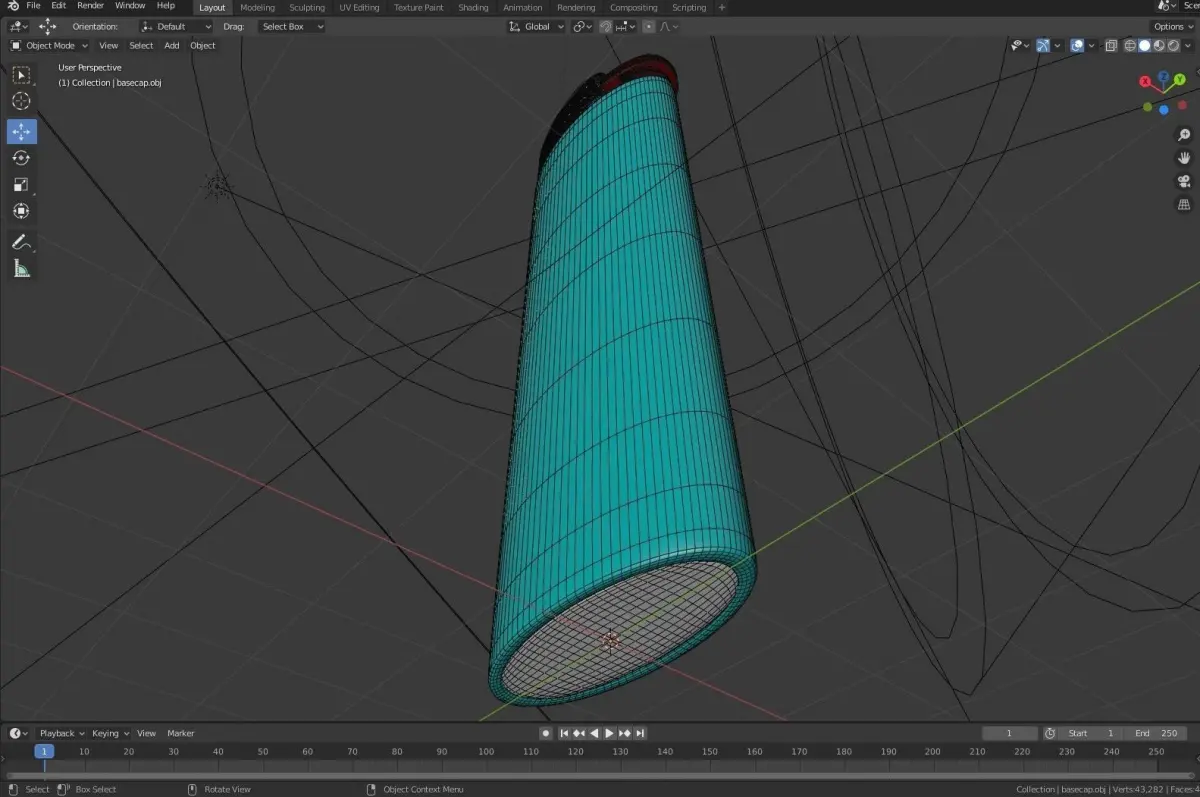Play the animation forward
1200x797 pixels.
click(609, 733)
